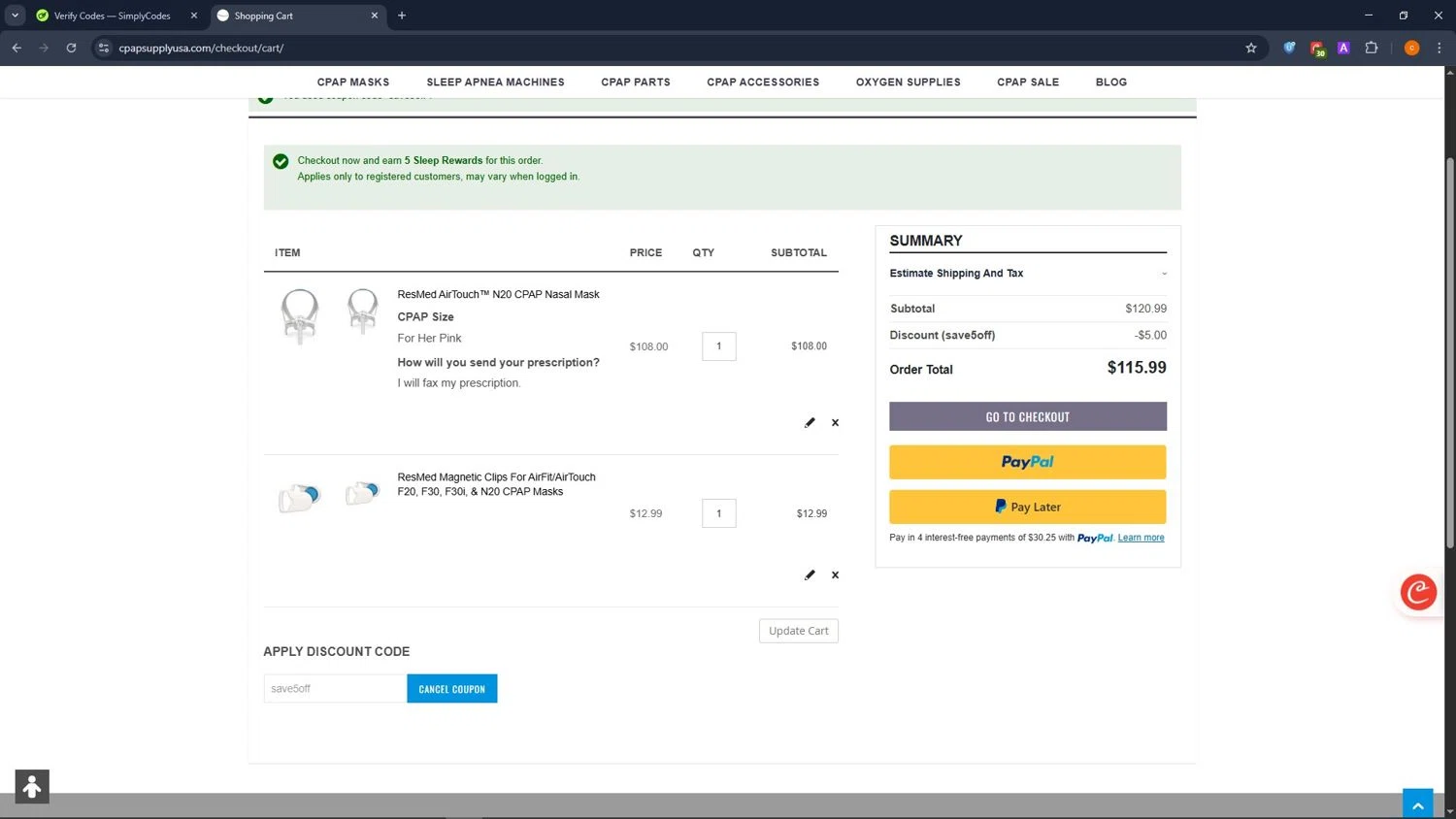The height and width of the screenshot is (819, 1456).
Task: Click the extension icon with 30 badge
Action: [1317, 49]
